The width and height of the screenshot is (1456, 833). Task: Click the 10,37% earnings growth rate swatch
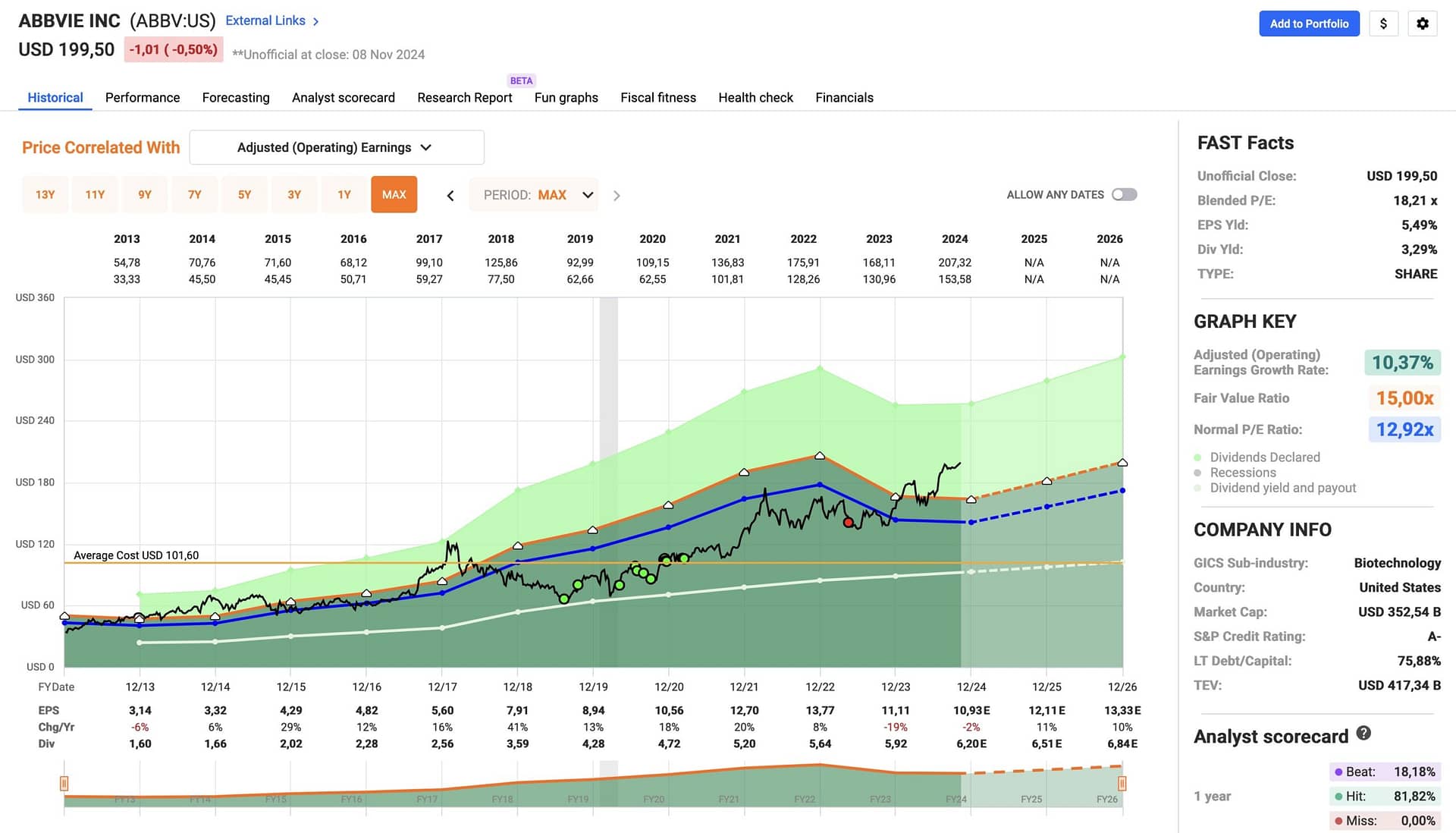[1402, 363]
